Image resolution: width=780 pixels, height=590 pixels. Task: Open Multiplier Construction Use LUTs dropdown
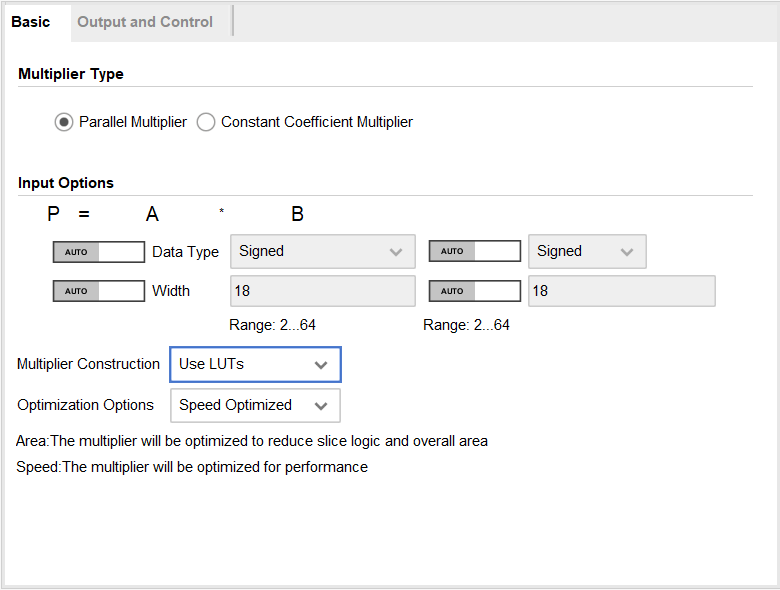(255, 365)
